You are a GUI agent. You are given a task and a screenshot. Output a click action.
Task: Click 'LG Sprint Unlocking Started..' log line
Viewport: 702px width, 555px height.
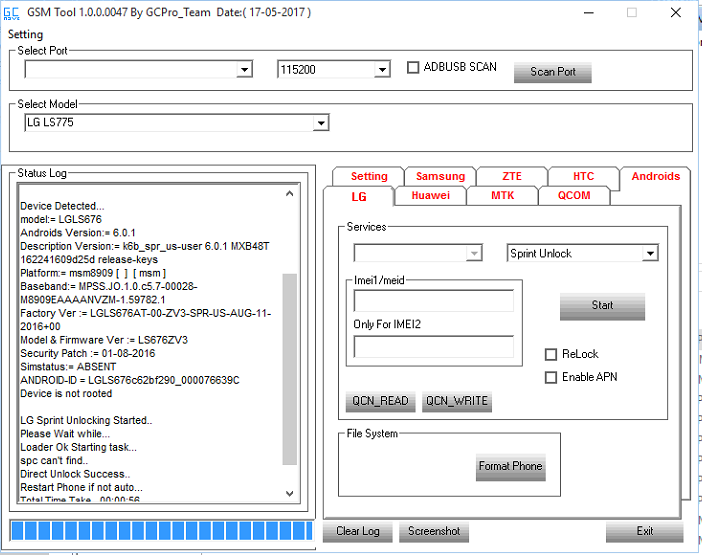coord(86,420)
